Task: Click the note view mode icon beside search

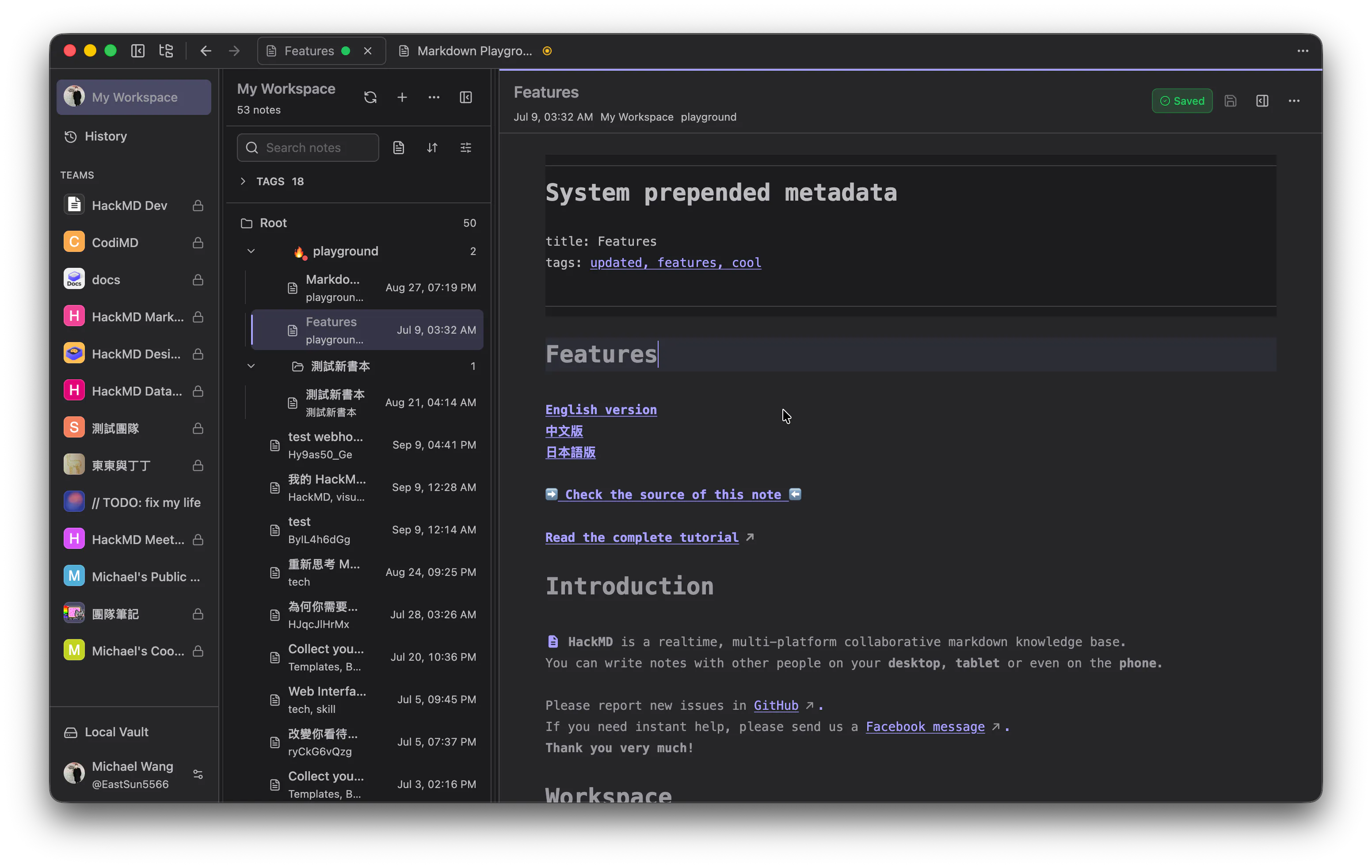Action: click(x=399, y=148)
